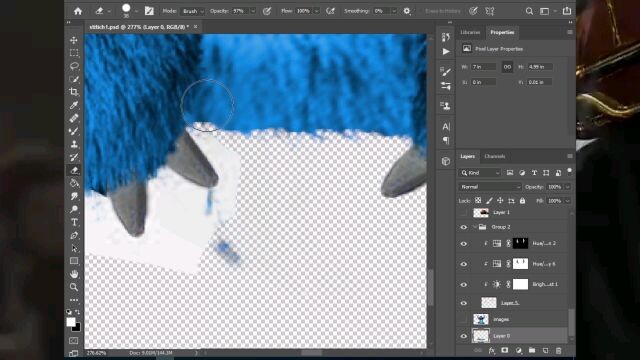Open the Normal blend mode dropdown
This screenshot has height=360, width=640.
(x=489, y=187)
